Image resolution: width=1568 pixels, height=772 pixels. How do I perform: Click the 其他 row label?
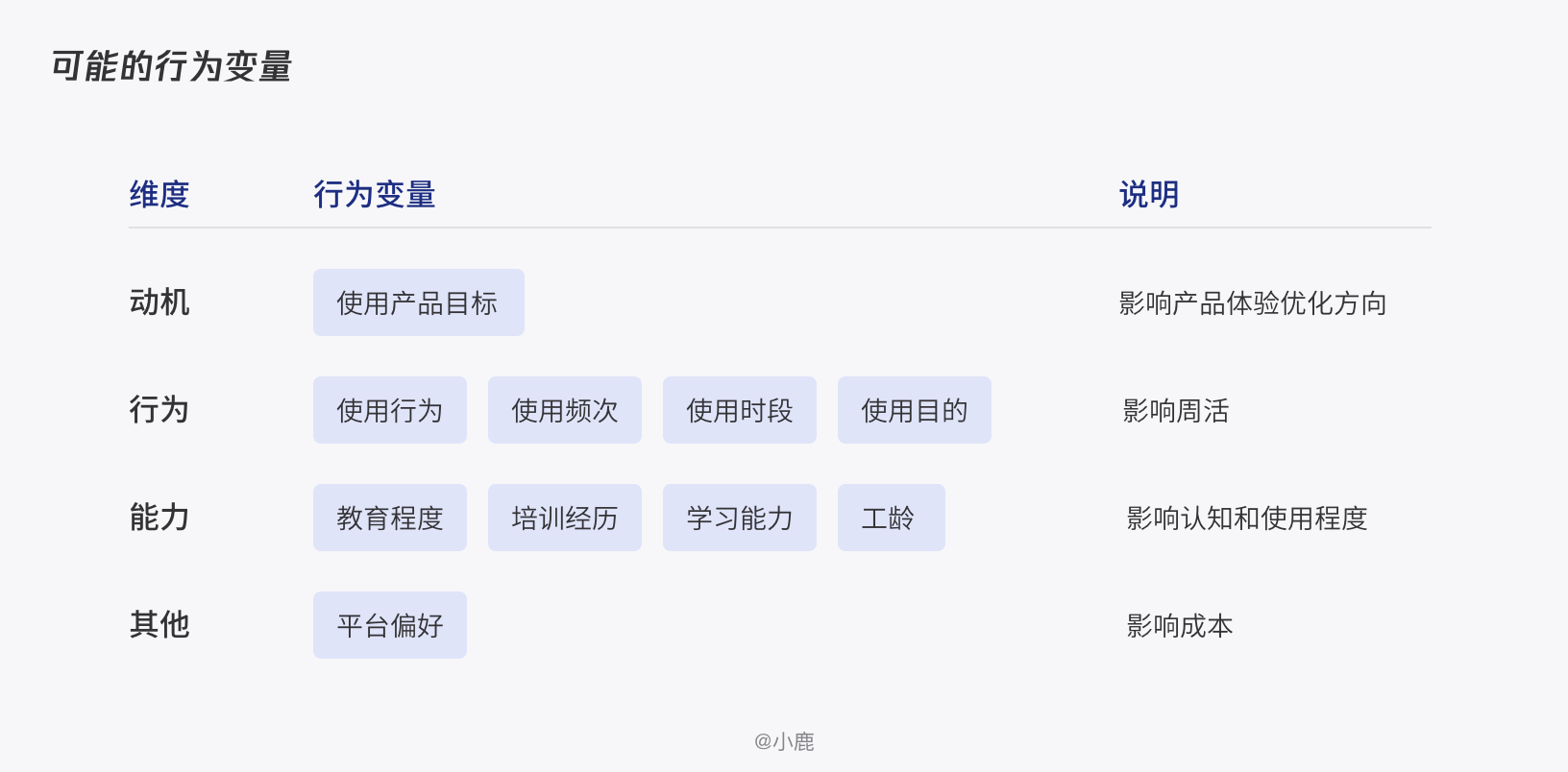tap(159, 625)
